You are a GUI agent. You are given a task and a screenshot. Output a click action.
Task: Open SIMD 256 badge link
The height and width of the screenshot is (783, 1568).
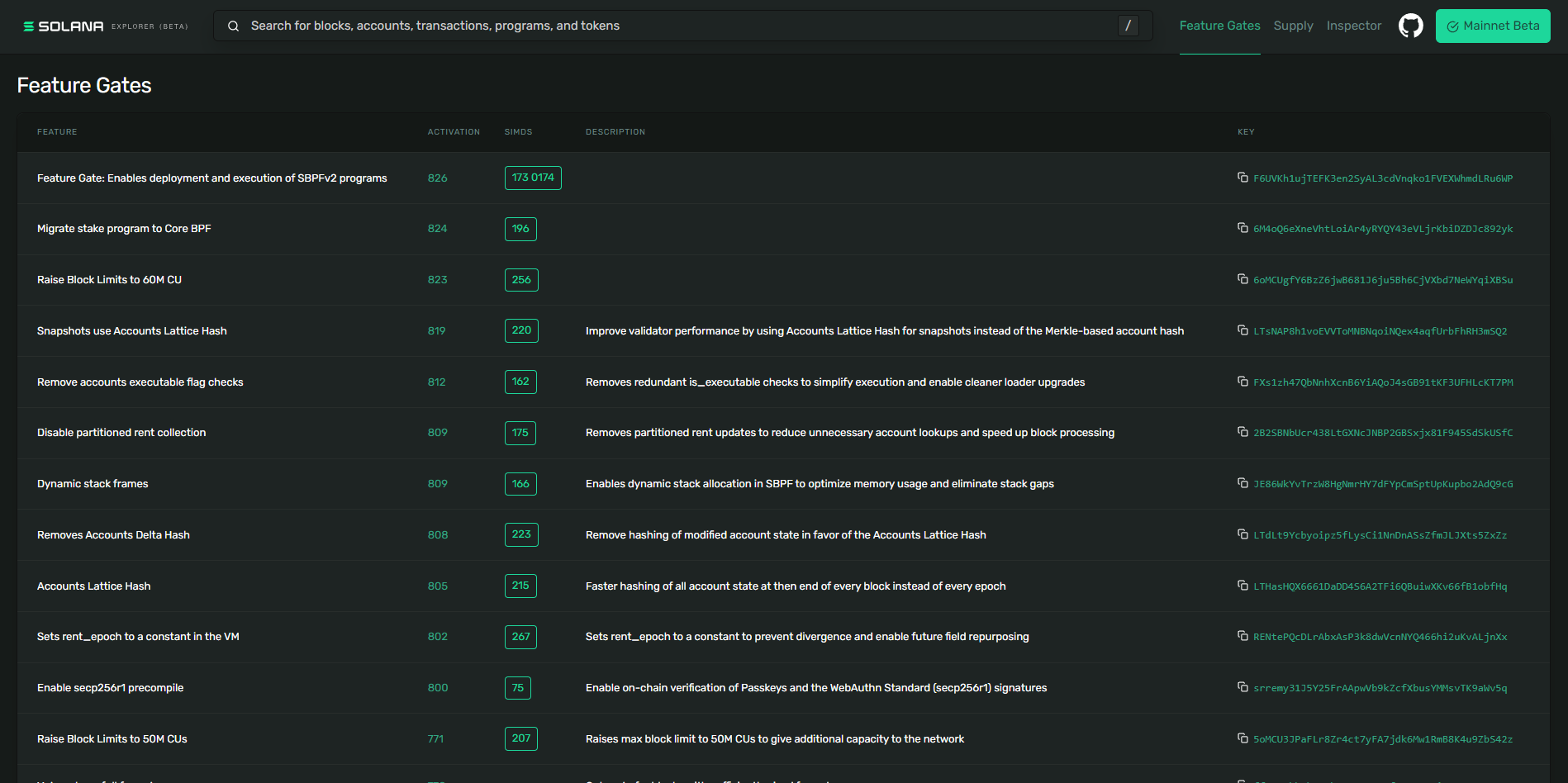coord(521,280)
